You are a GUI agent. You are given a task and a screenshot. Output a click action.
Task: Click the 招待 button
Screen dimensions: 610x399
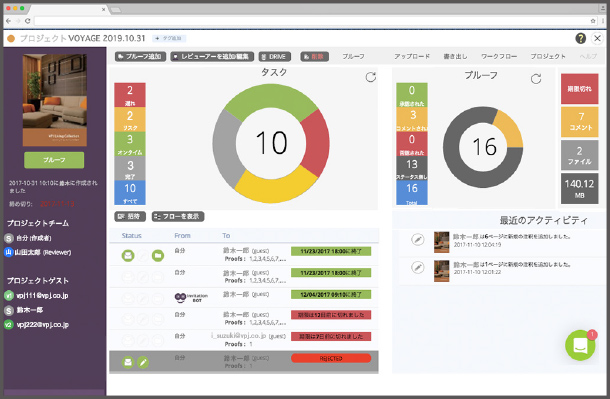click(130, 216)
